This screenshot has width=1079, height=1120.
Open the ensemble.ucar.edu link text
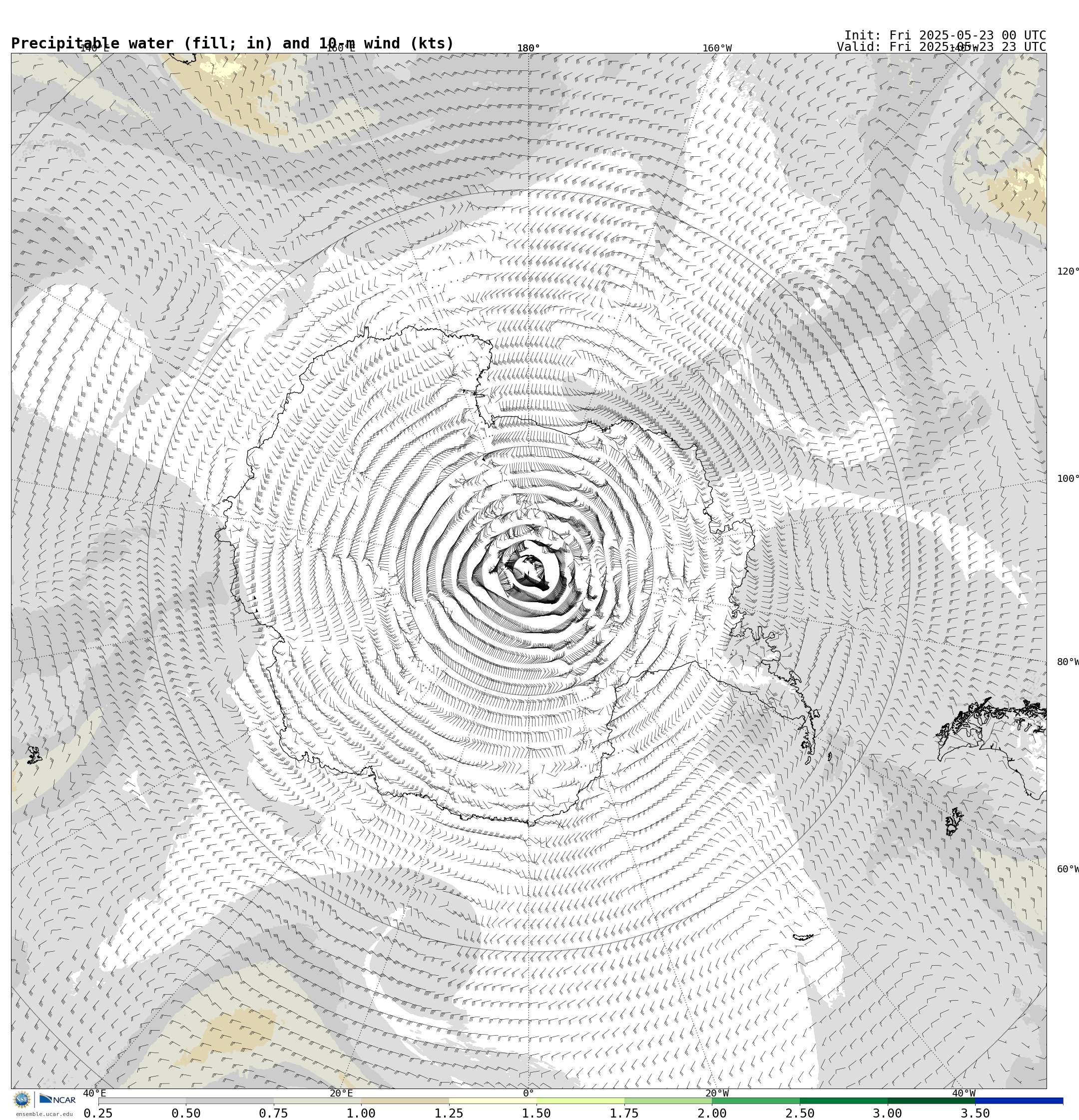[x=44, y=1114]
